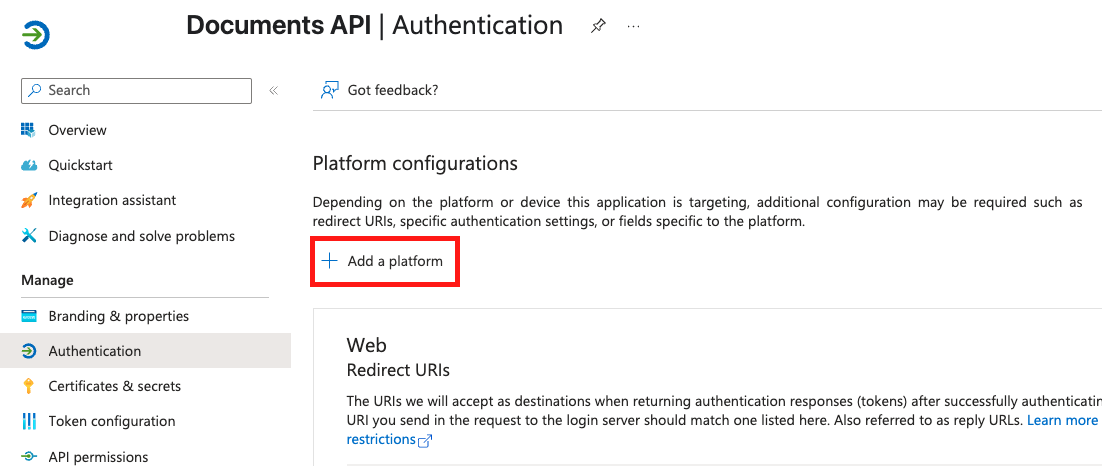Click the Diagnose wrench tools icon
The width and height of the screenshot is (1102, 466).
click(29, 236)
